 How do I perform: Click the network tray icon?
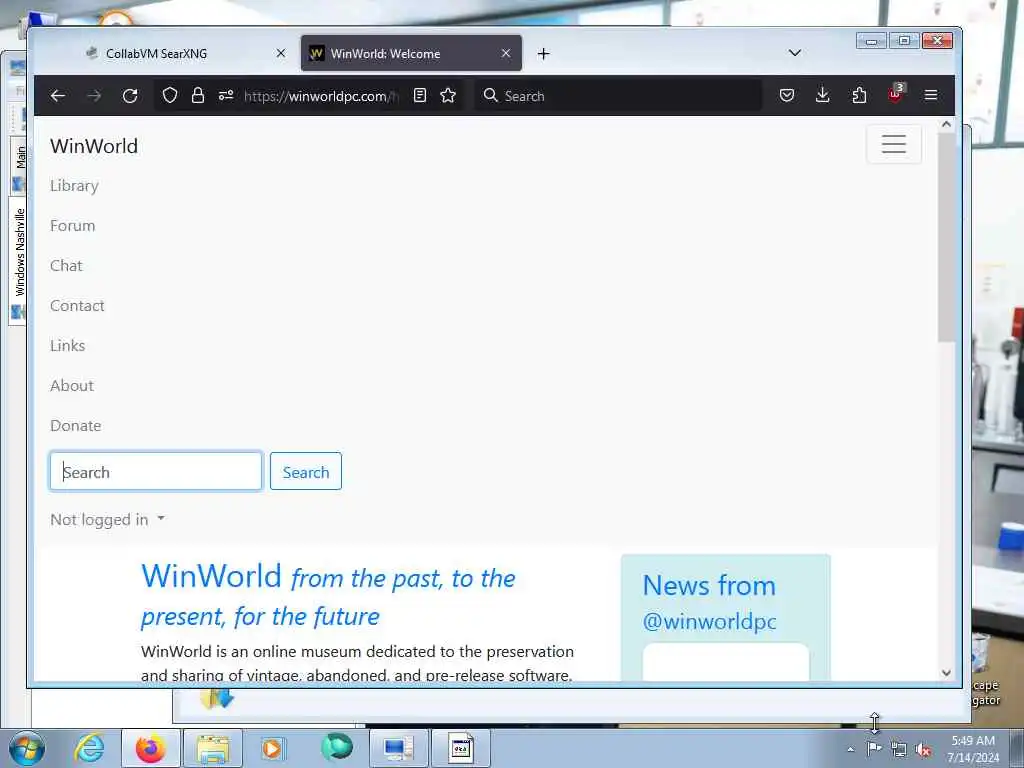click(899, 750)
